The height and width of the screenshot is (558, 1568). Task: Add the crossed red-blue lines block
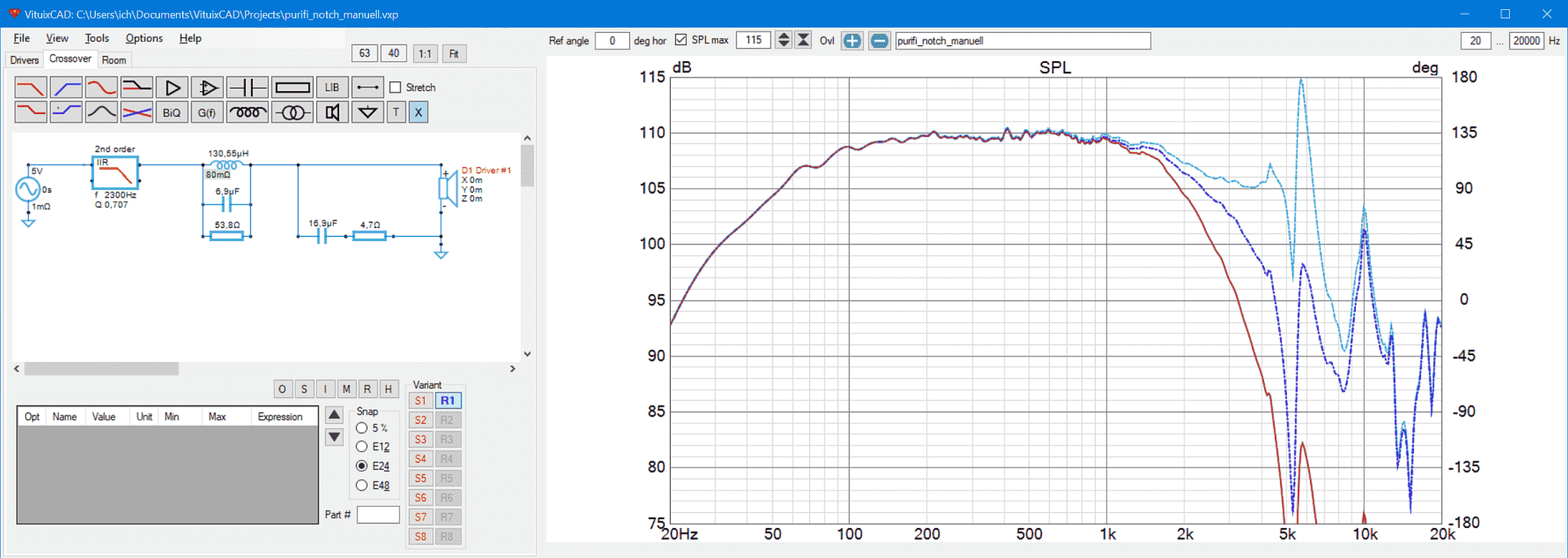coord(136,113)
